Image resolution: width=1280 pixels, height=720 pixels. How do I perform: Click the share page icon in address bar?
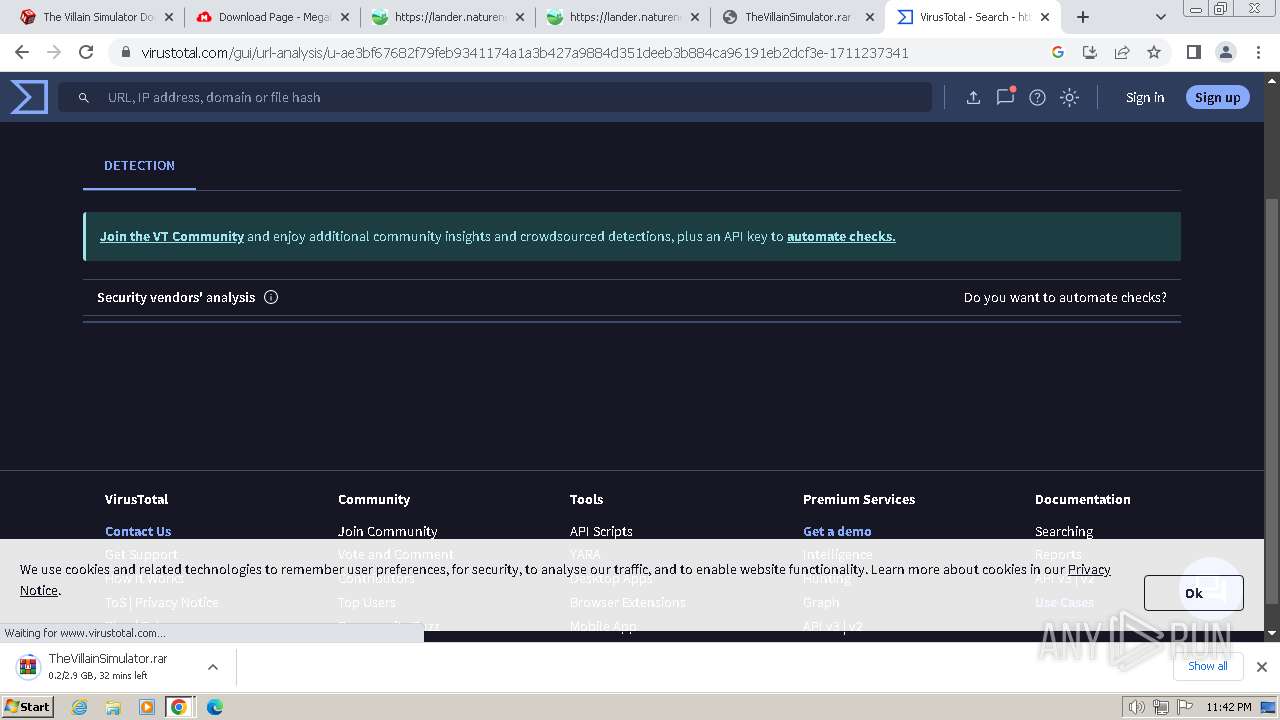pyautogui.click(x=1122, y=52)
